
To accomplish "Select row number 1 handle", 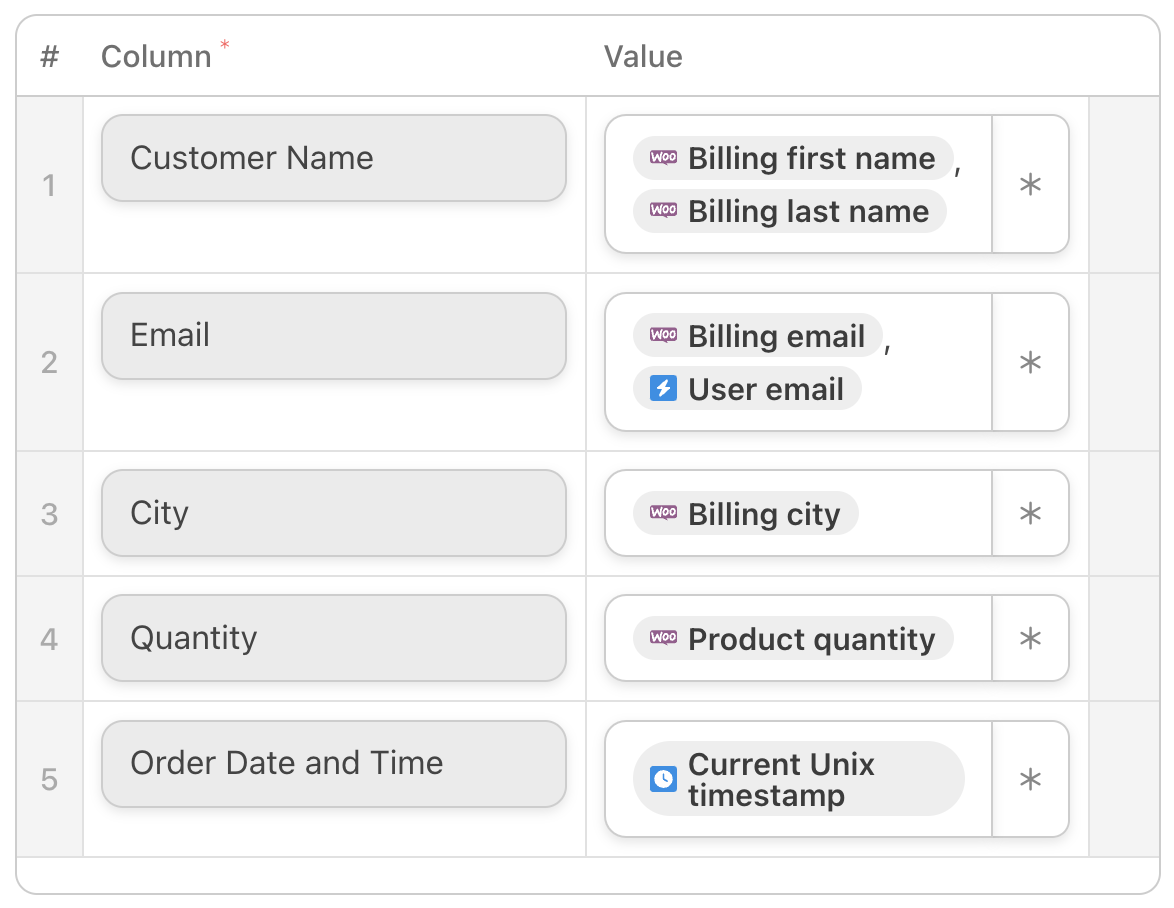I will coord(49,185).
